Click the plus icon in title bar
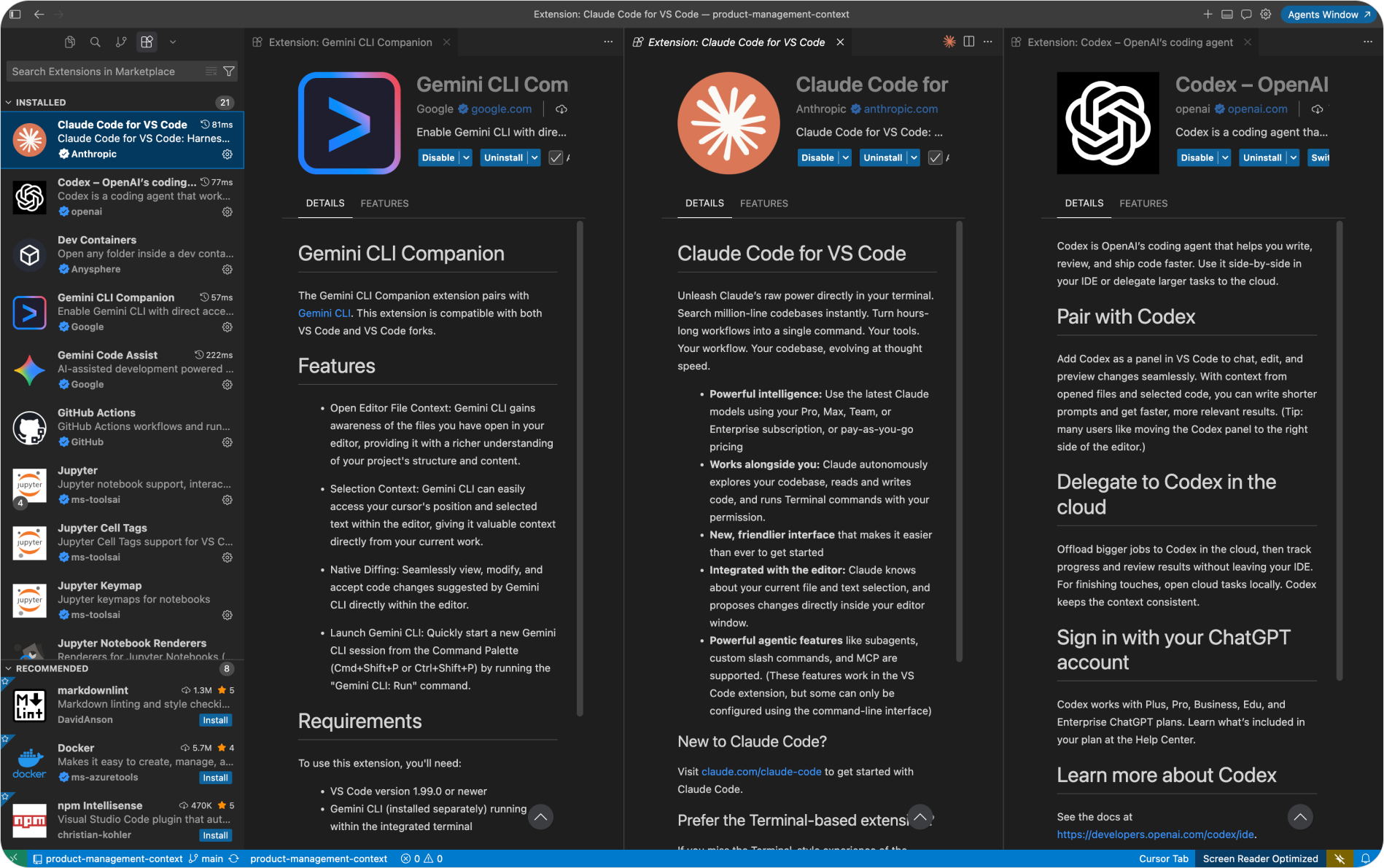Viewport: 1384px width, 868px height. pyautogui.click(x=1208, y=14)
